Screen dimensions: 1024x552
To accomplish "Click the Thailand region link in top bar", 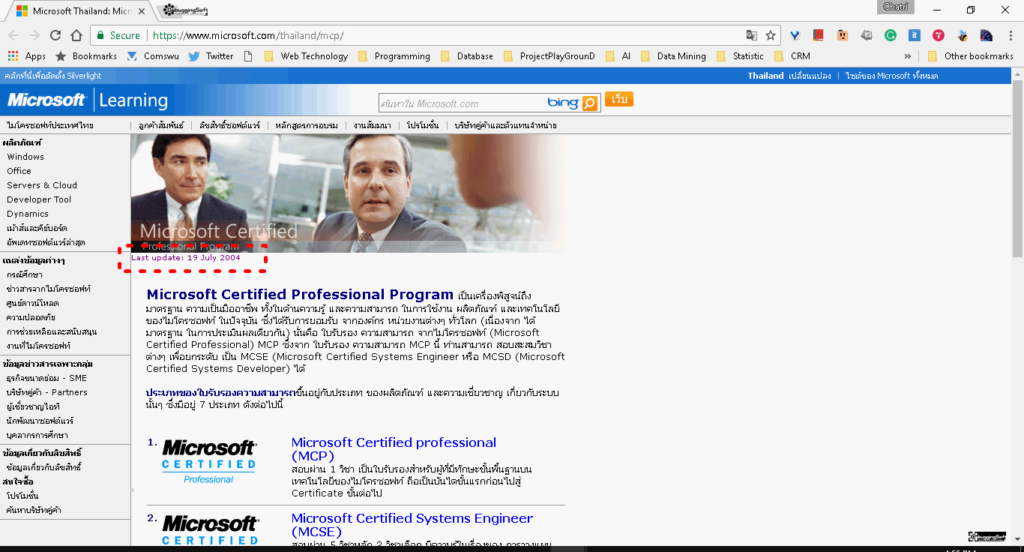I will pos(765,76).
